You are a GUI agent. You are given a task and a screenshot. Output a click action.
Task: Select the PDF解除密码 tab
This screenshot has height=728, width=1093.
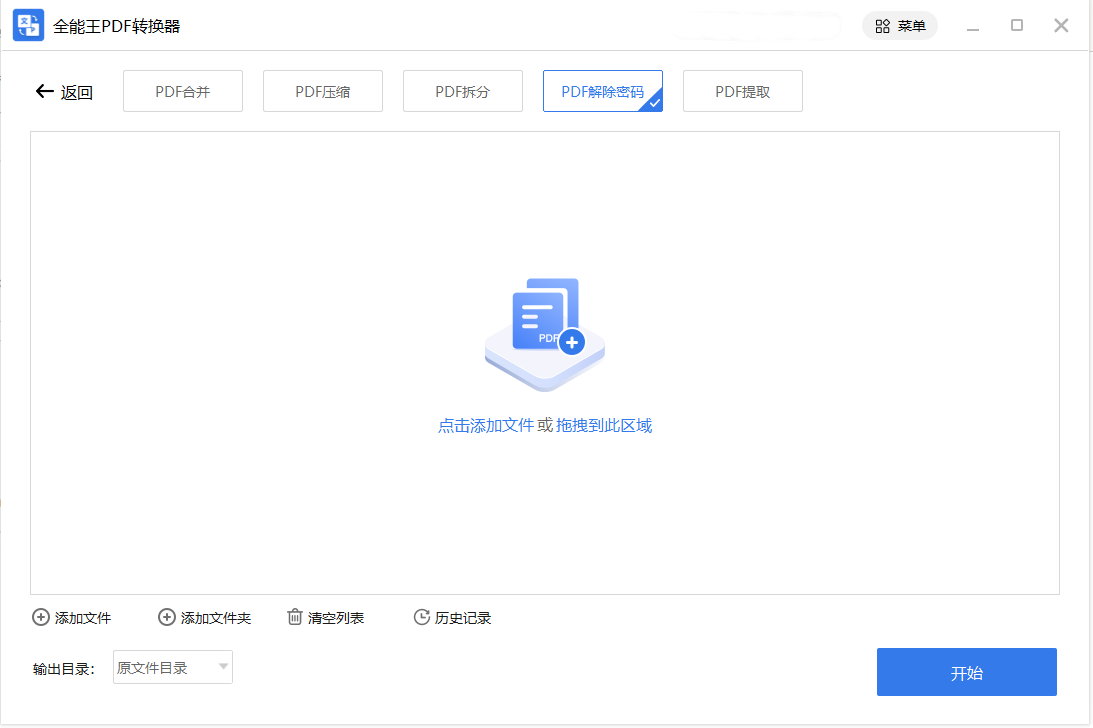click(x=603, y=91)
